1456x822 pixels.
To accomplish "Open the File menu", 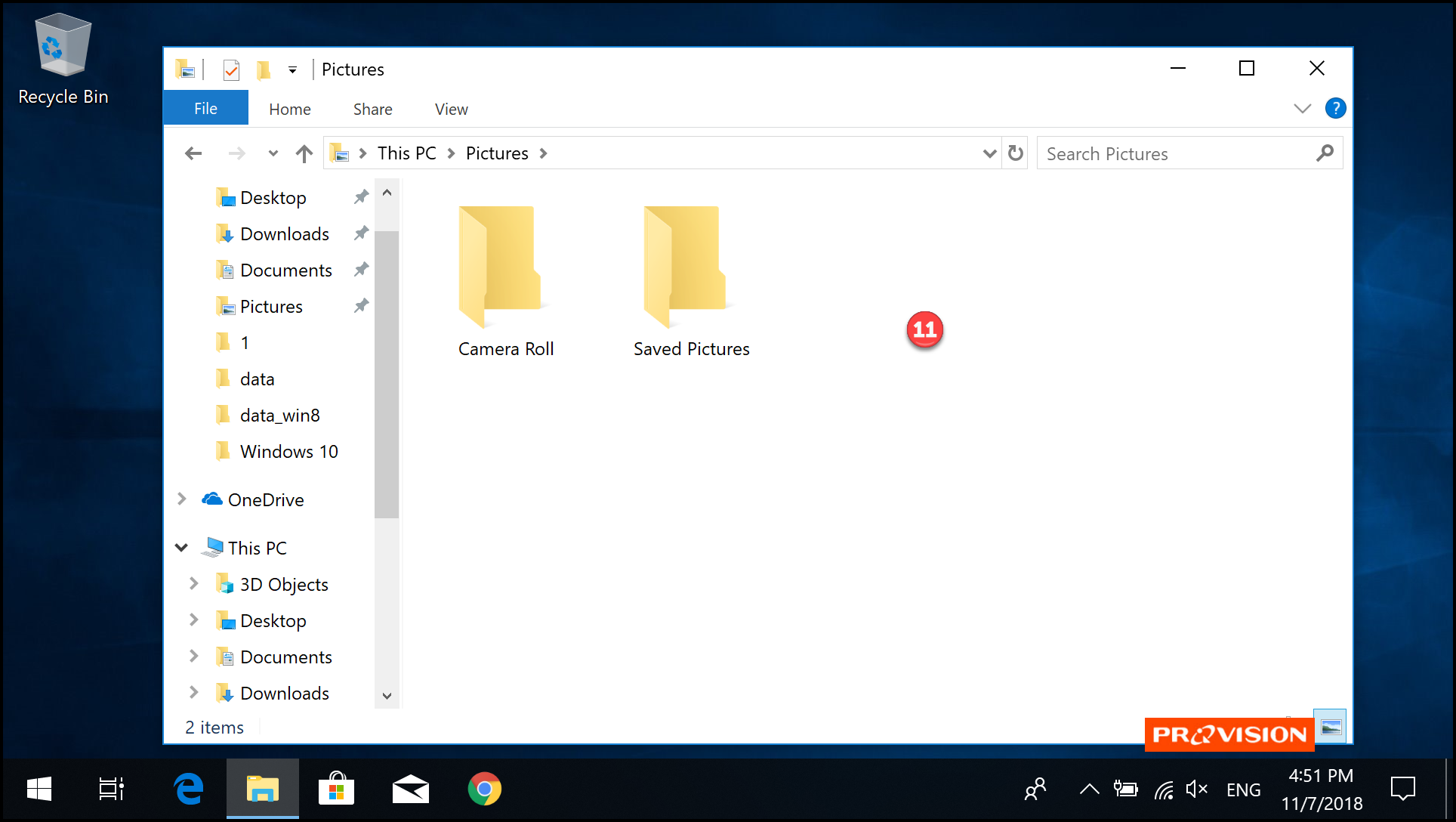I will tap(205, 109).
